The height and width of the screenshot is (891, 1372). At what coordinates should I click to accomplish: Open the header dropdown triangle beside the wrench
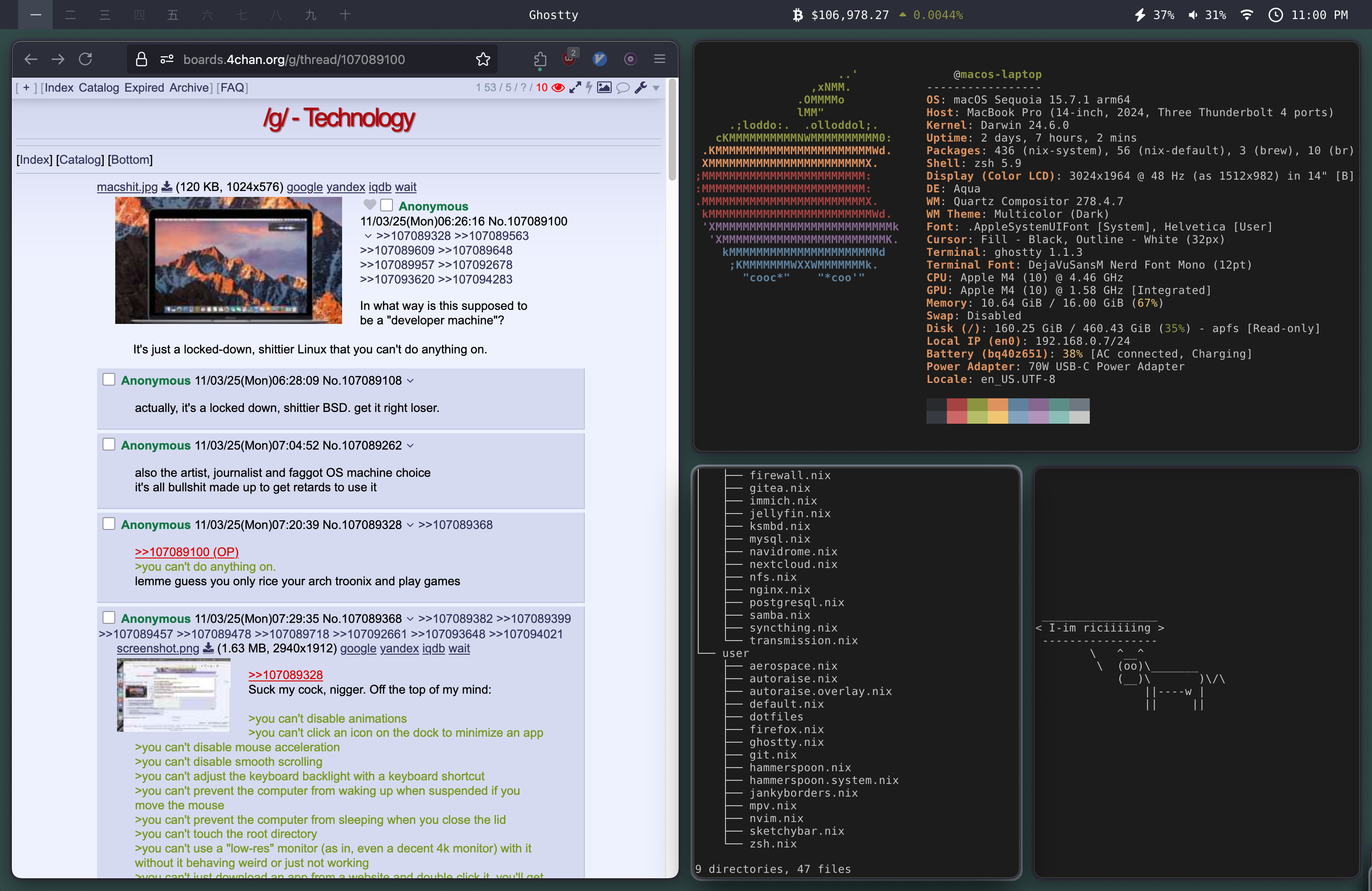656,88
